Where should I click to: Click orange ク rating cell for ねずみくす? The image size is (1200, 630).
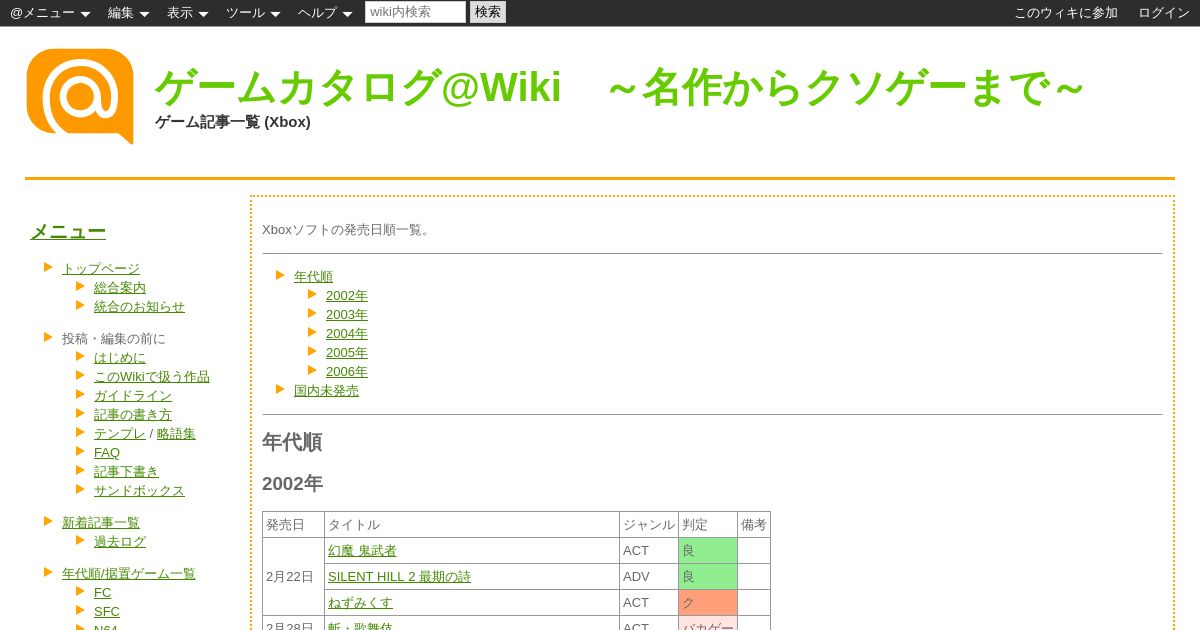(x=708, y=602)
